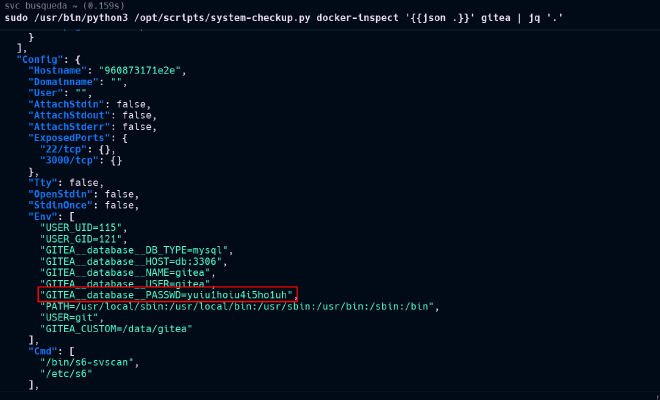Select the "3000/tcp" port entry
Screen dimensions: 660x400
pyautogui.click(x=81, y=160)
